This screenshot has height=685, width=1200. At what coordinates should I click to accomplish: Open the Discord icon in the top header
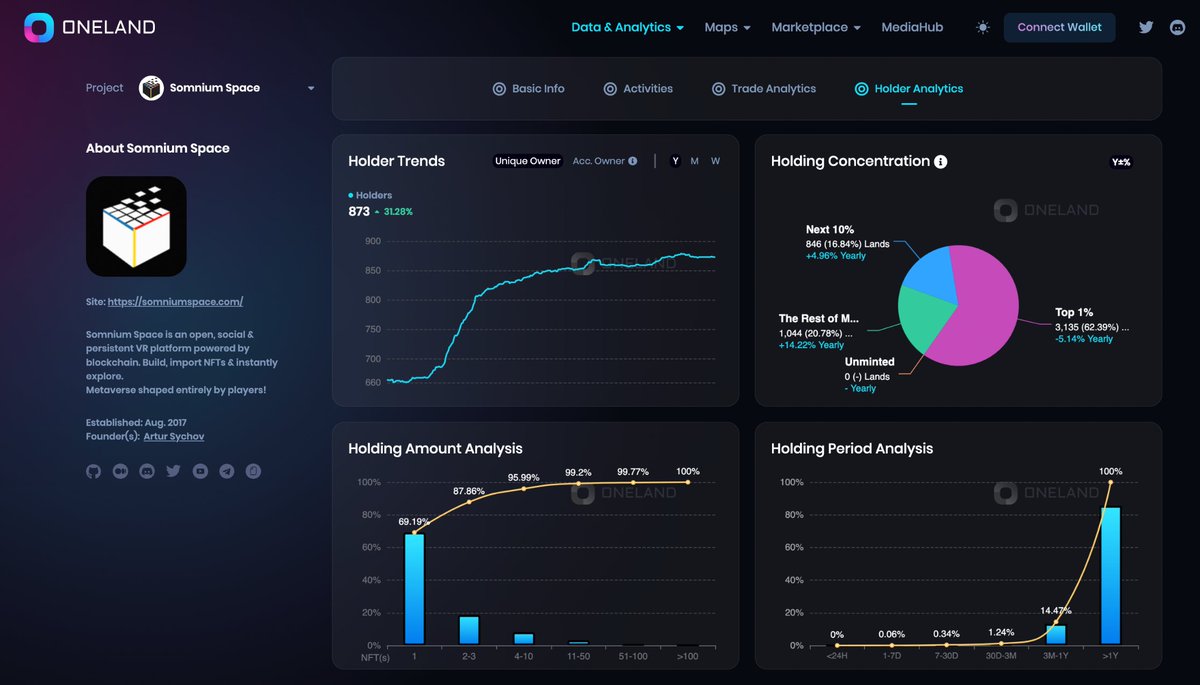pos(1177,28)
